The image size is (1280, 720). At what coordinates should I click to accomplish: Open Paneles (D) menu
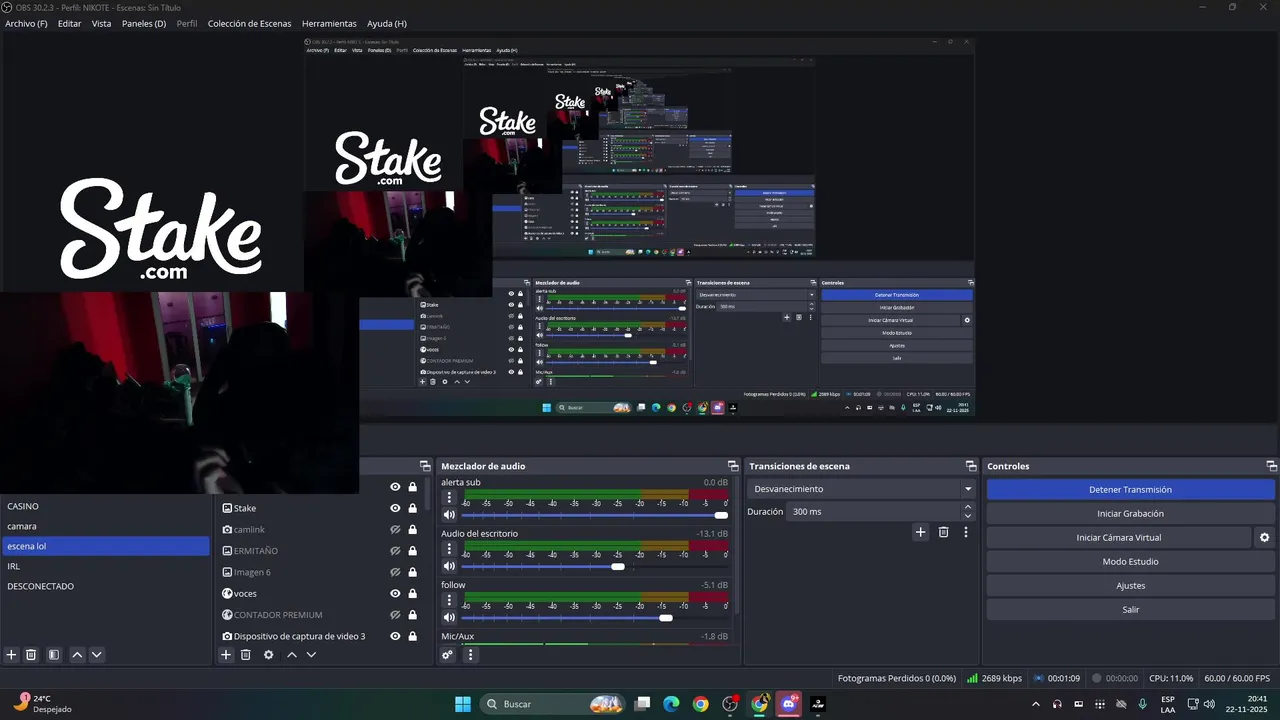coord(144,23)
